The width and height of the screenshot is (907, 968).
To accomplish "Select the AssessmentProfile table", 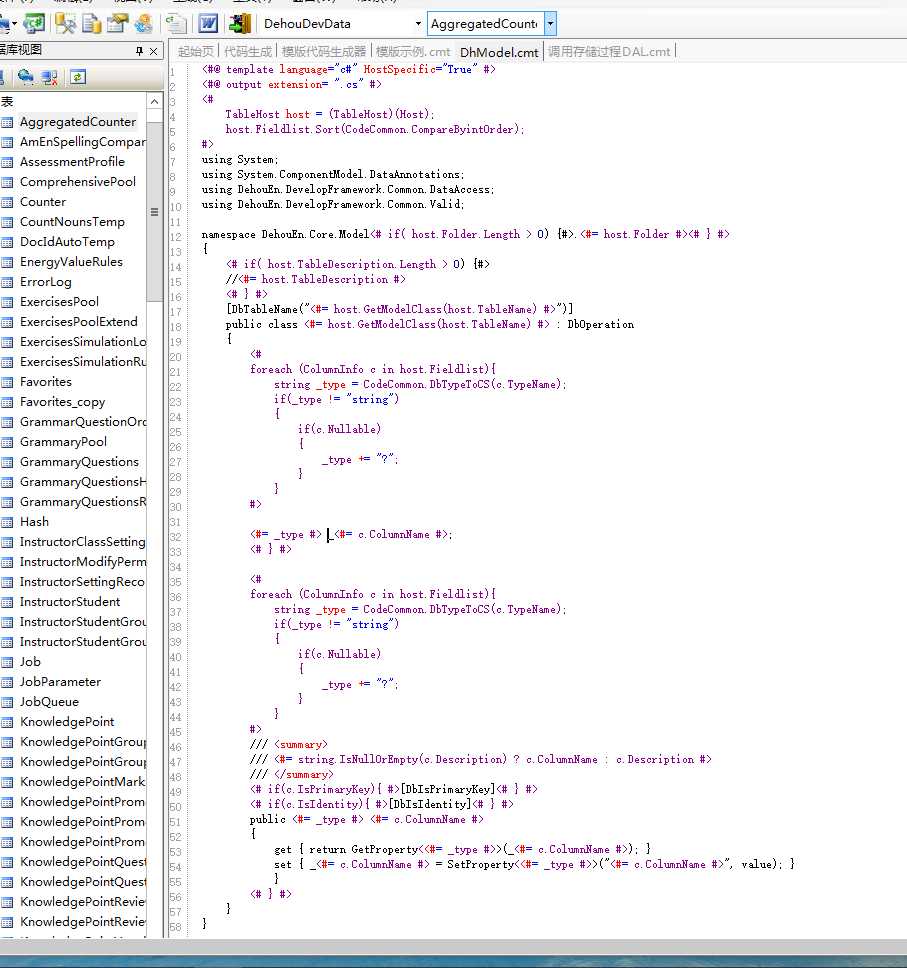I will [x=72, y=162].
